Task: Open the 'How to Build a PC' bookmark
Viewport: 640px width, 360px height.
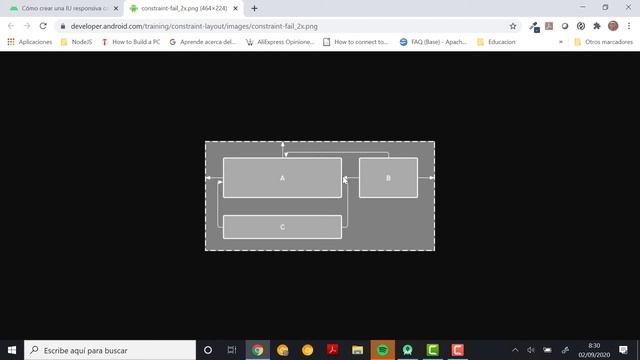Action: click(131, 42)
